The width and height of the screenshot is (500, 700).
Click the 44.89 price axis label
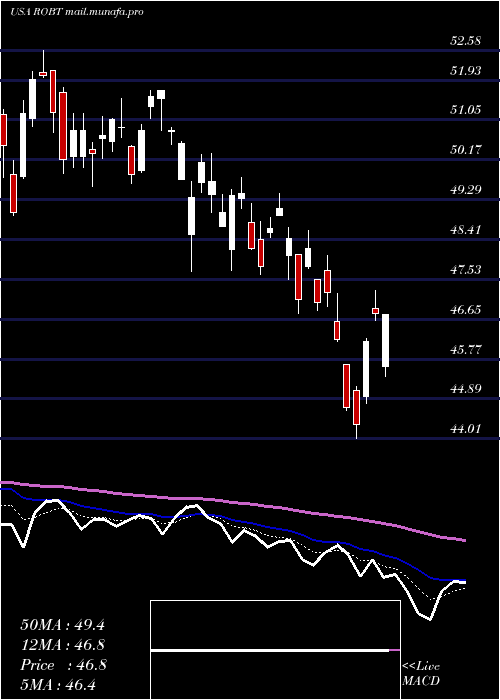pos(465,389)
